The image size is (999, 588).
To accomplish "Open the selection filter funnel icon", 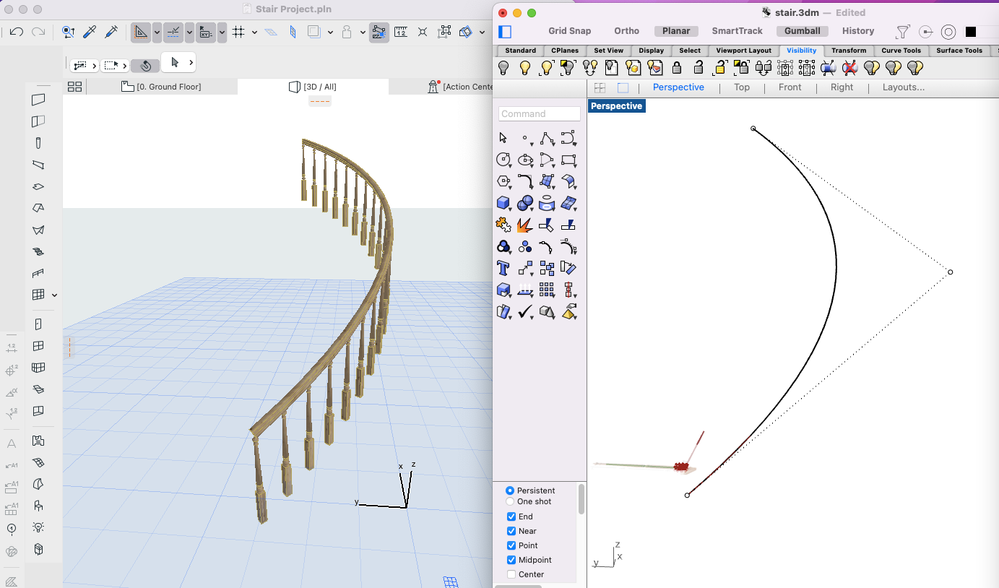I will (x=903, y=32).
